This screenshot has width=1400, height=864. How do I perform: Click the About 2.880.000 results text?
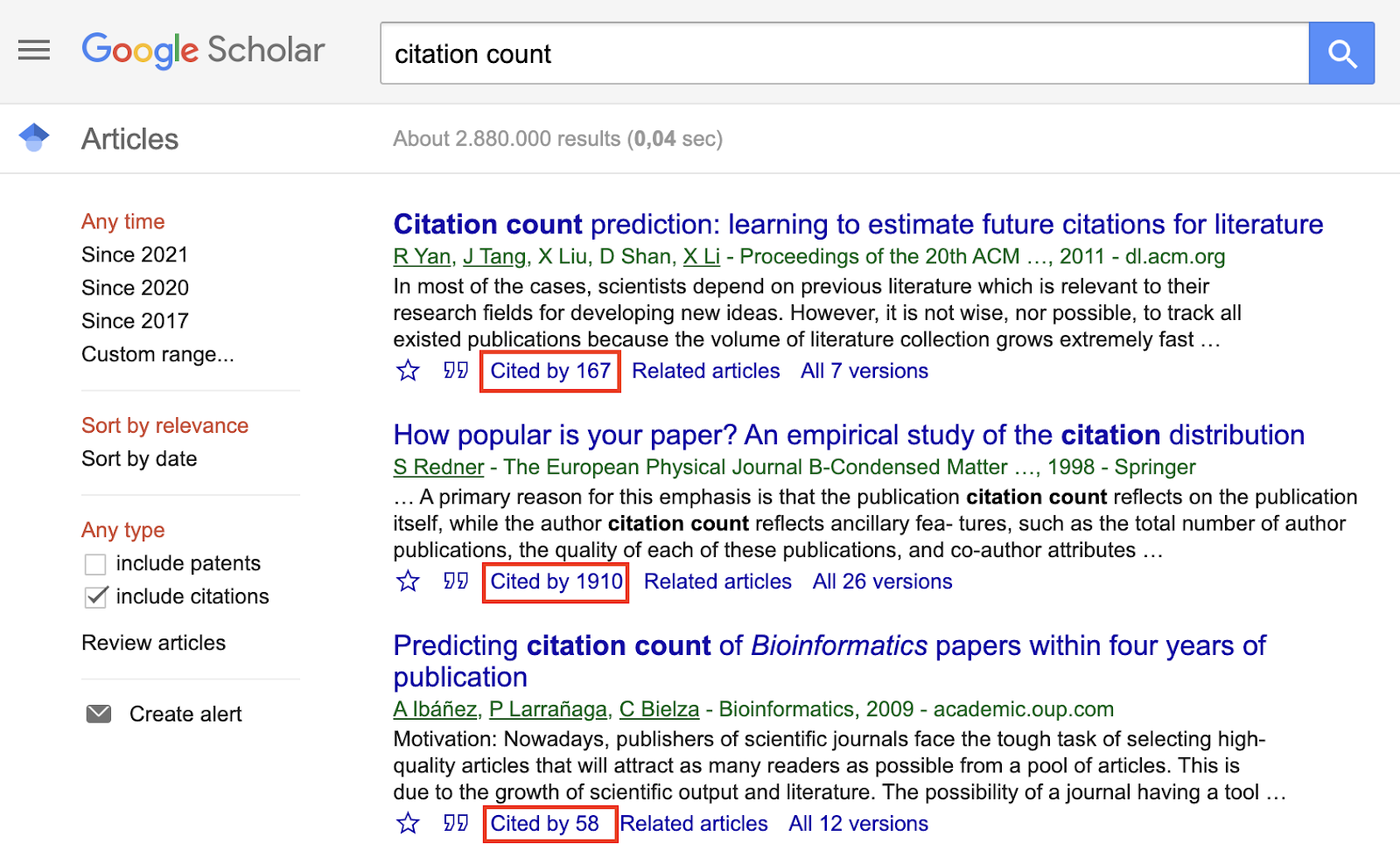point(558,139)
